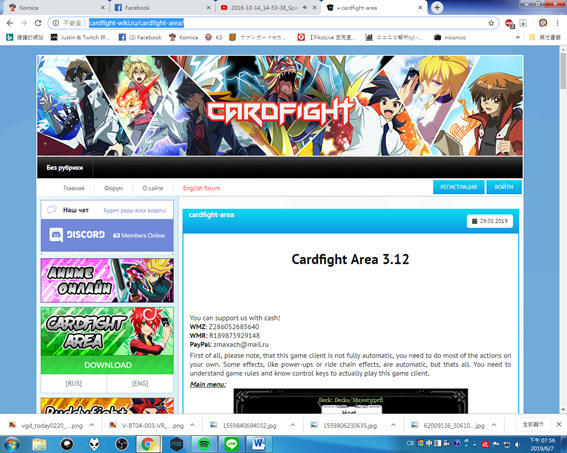
Task: Open the K3 bookmark
Action: point(213,37)
